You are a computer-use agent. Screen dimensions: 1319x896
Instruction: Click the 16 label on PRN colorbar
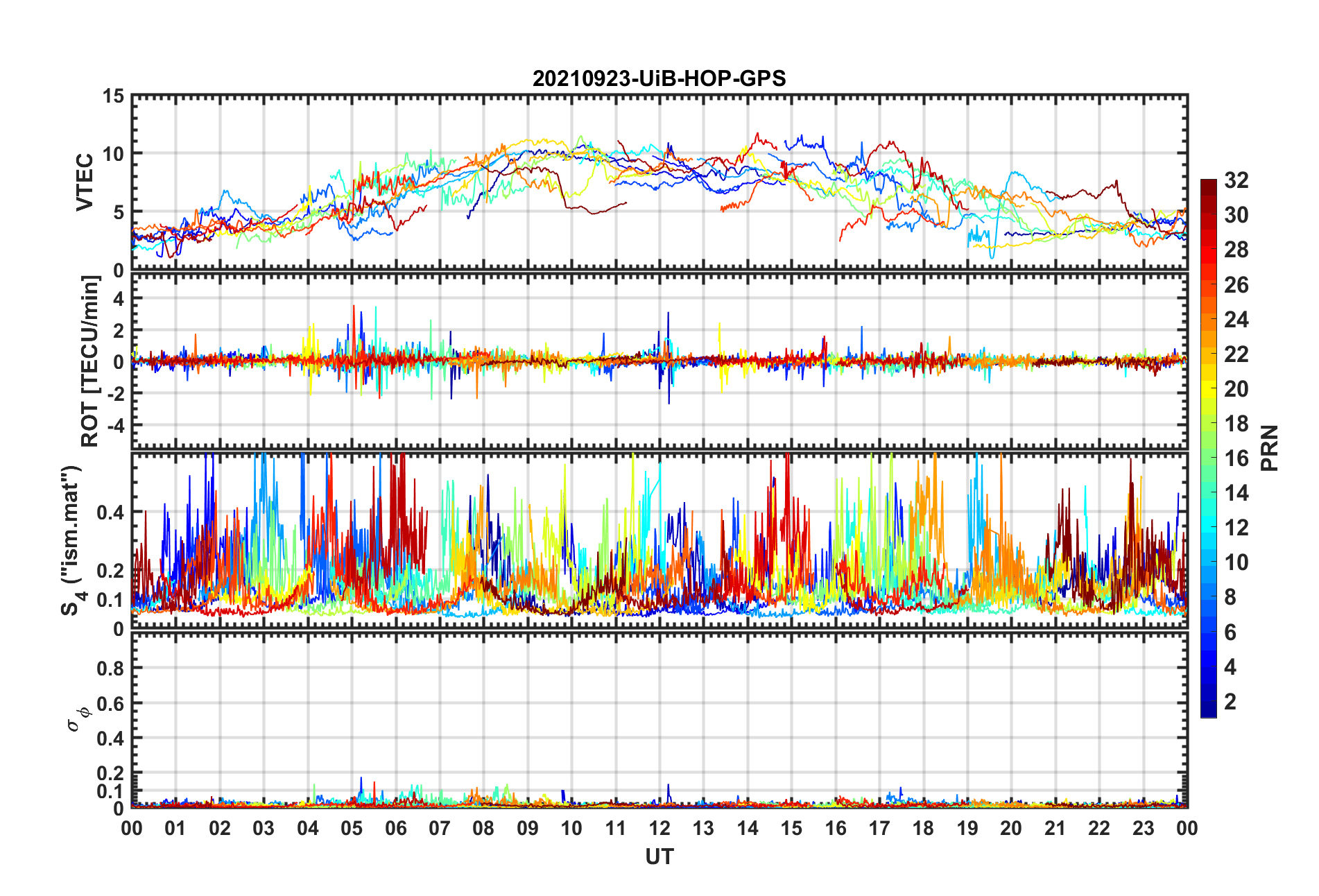click(x=1236, y=458)
